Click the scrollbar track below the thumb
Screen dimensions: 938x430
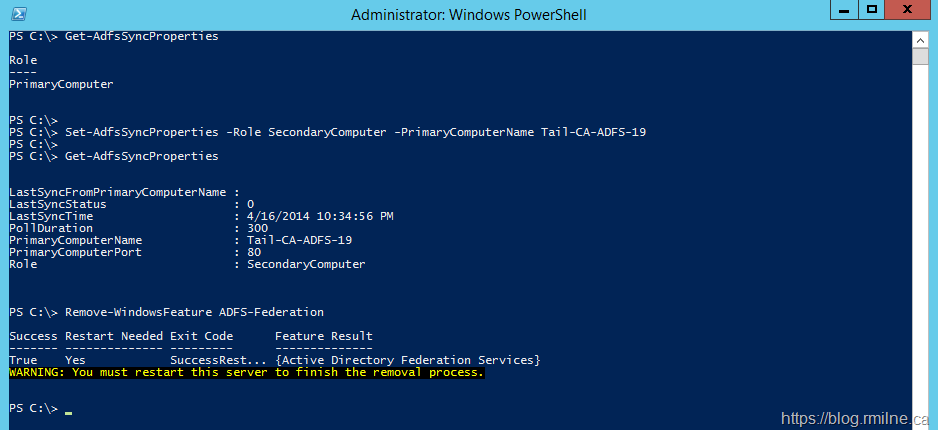921,250
